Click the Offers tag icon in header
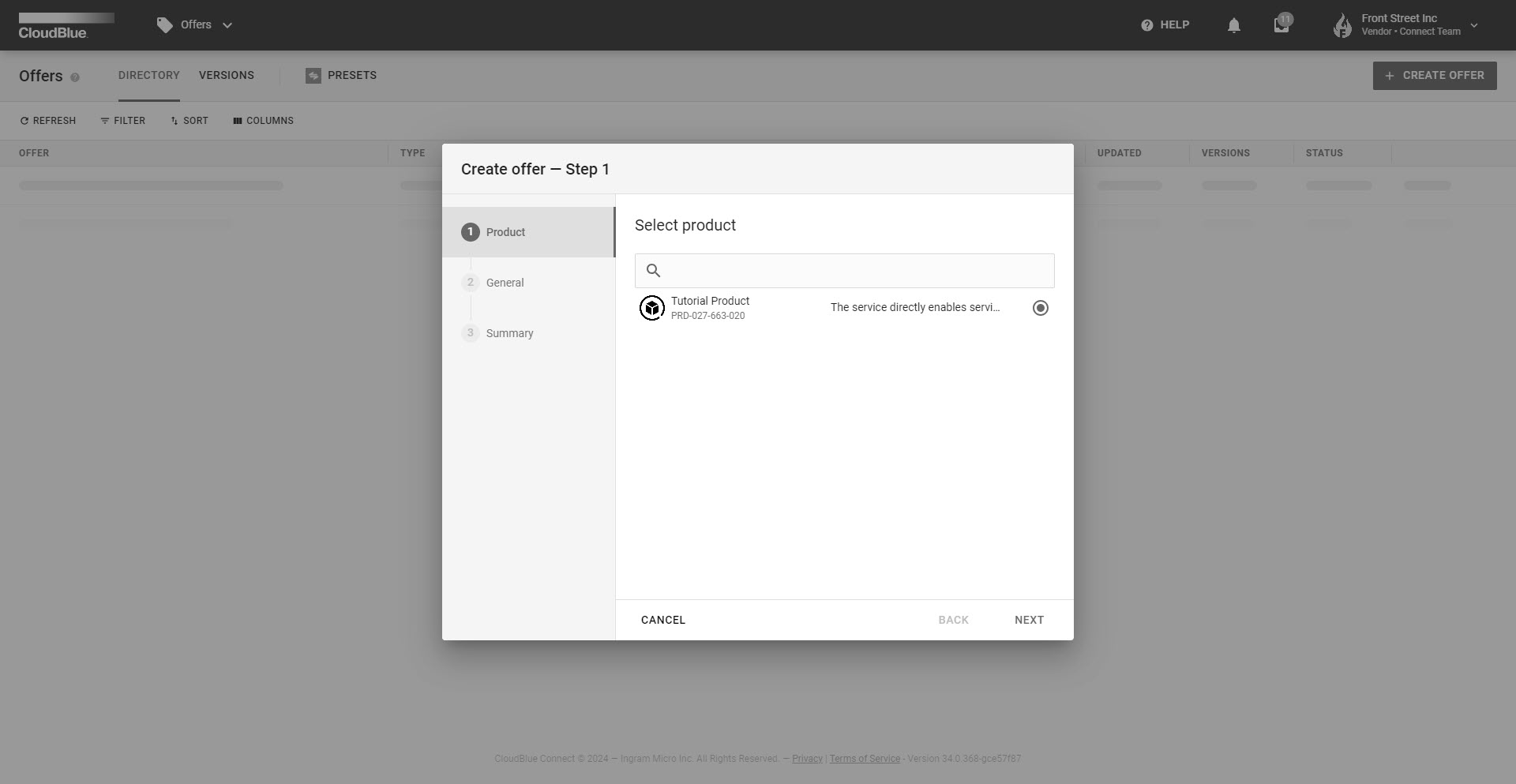The height and width of the screenshot is (784, 1516). [164, 25]
